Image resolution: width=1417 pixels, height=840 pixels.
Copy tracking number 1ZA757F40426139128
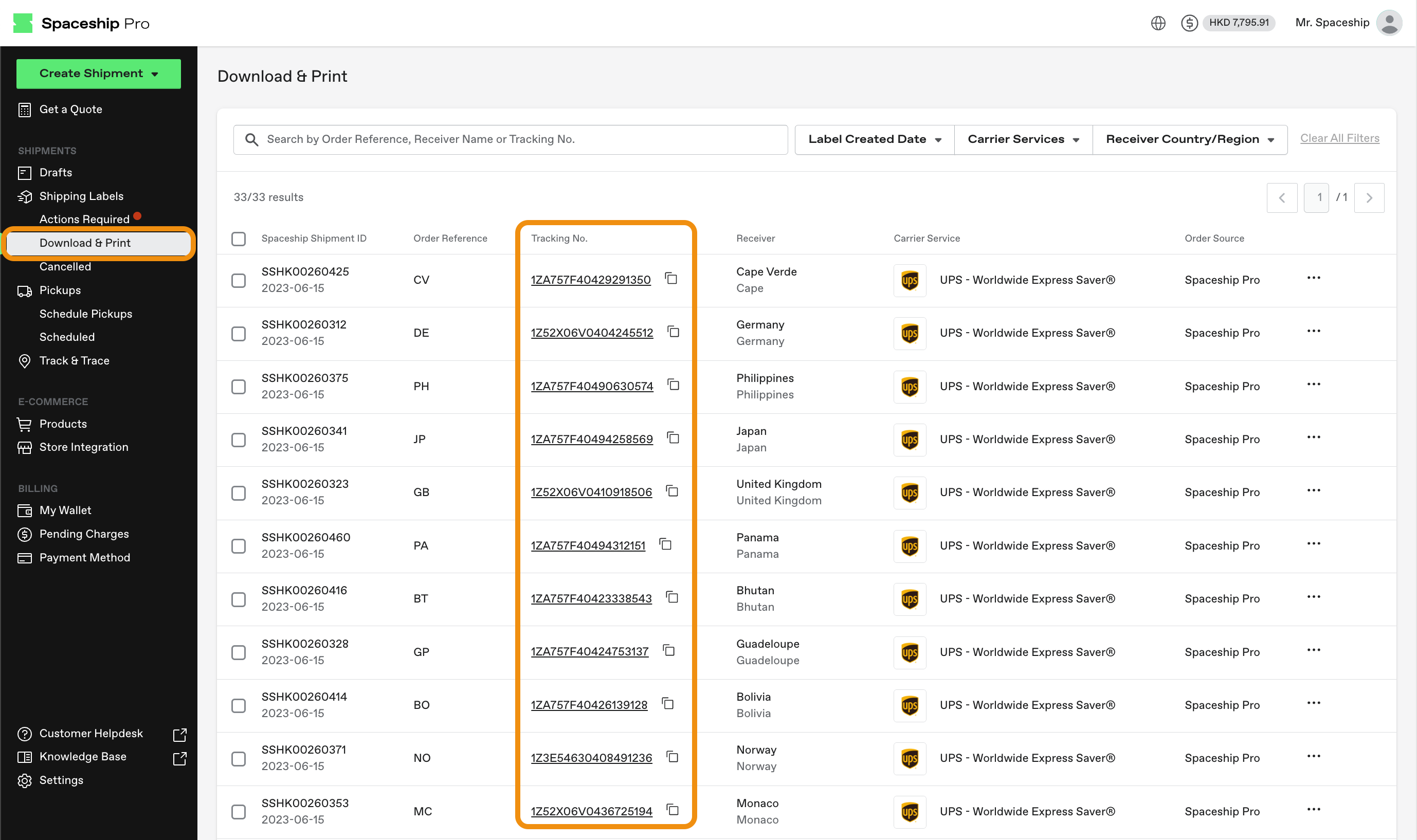pos(667,704)
